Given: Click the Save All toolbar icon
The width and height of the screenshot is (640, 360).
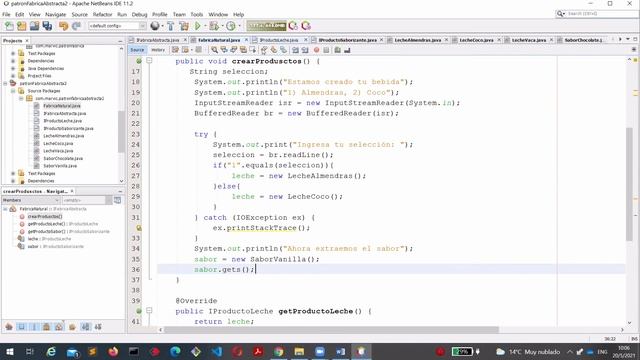Looking at the screenshot, I should 47,26.
